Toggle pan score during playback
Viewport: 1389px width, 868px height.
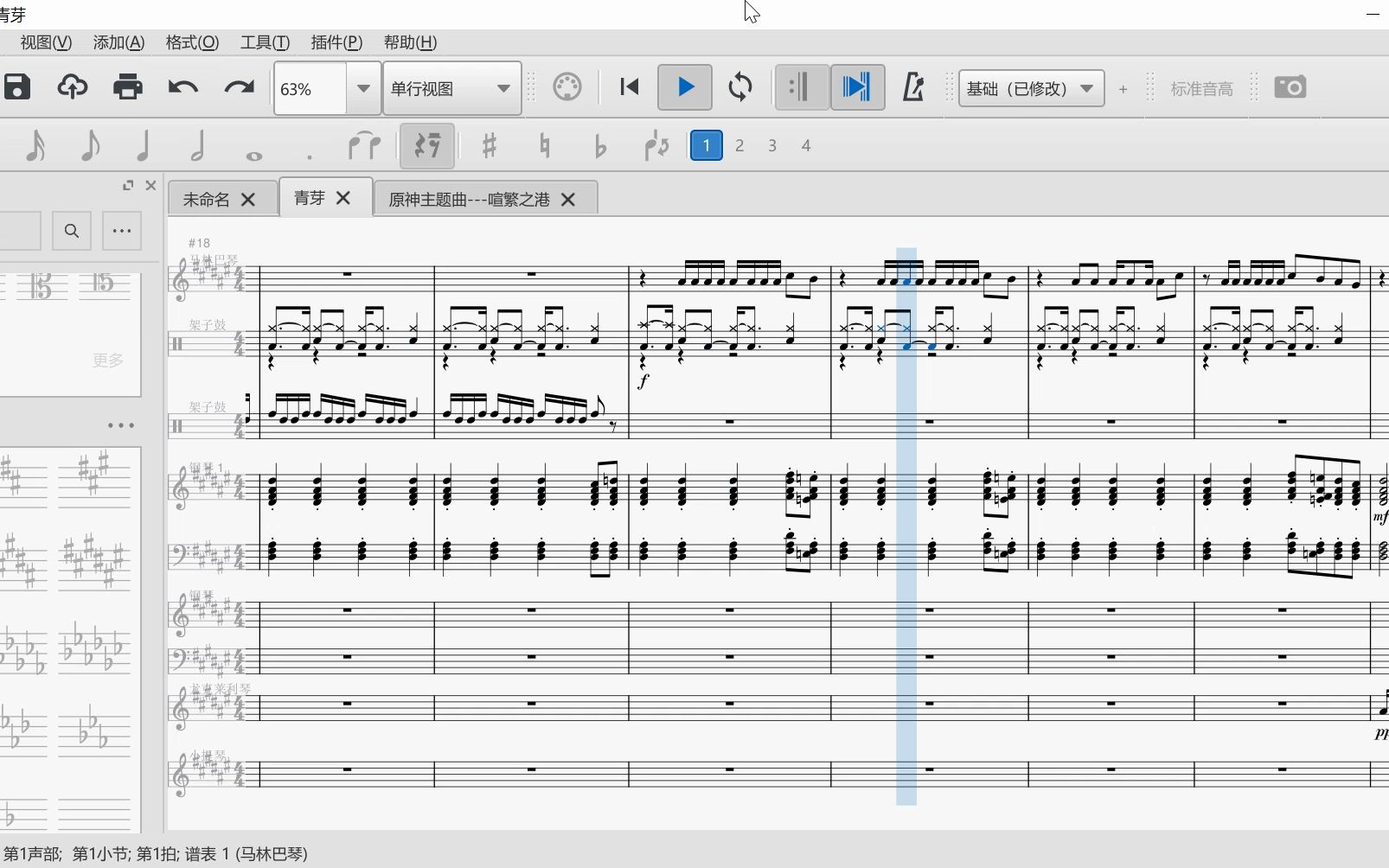pyautogui.click(x=857, y=87)
